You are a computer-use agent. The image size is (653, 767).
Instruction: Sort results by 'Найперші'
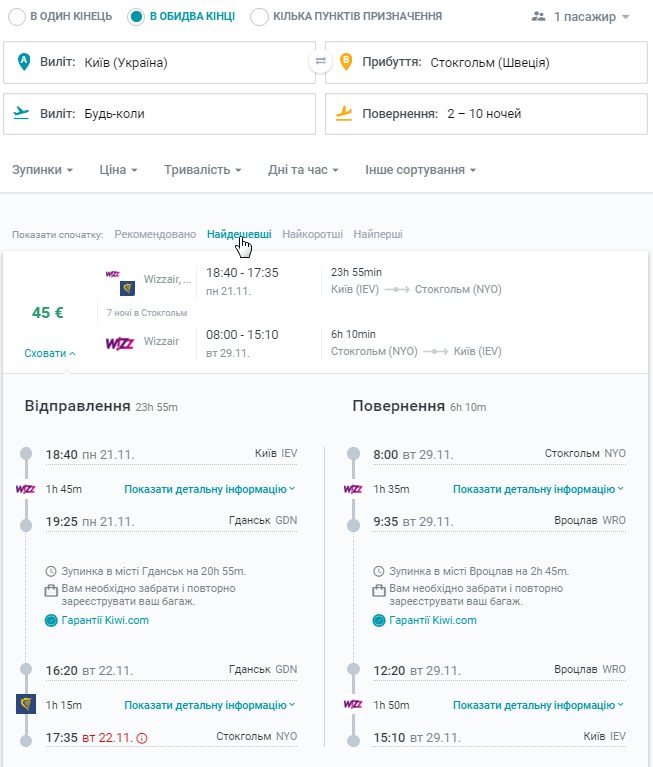(378, 234)
